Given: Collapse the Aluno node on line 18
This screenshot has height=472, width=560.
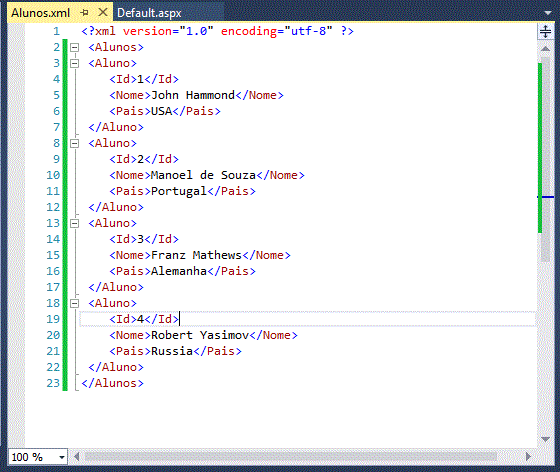Looking at the screenshot, I should tap(74, 303).
